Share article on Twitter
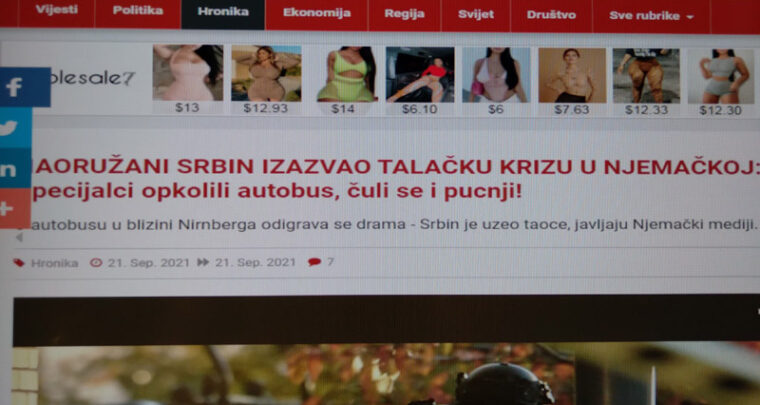 pos(16,128)
